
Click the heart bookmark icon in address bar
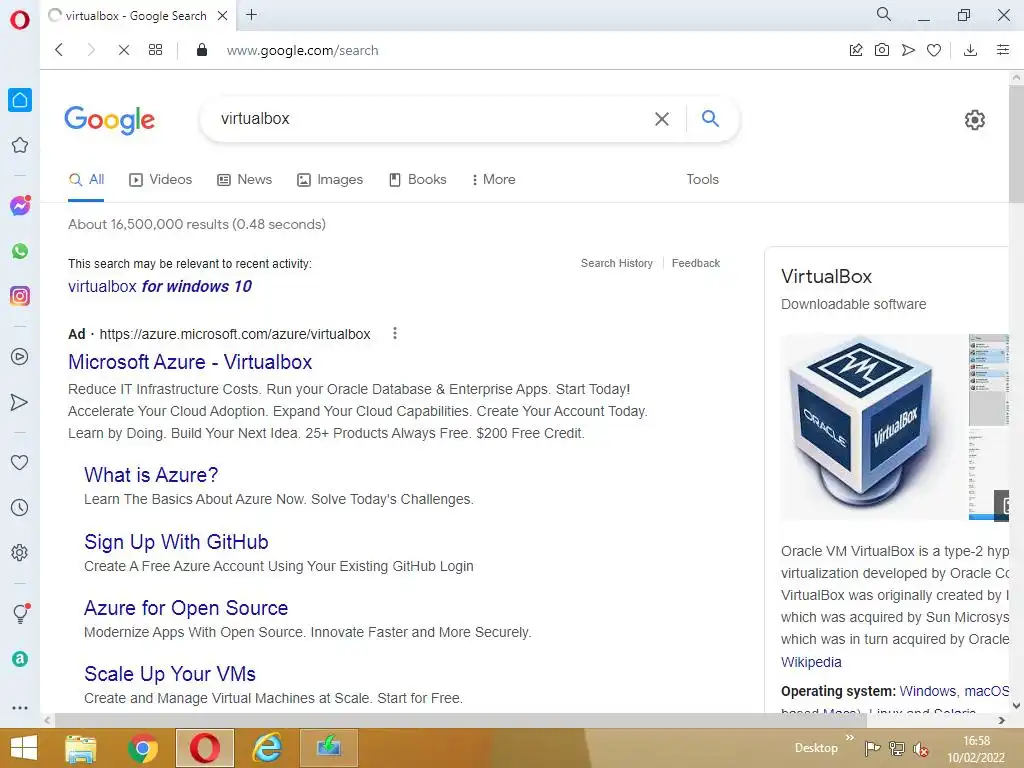(x=934, y=50)
